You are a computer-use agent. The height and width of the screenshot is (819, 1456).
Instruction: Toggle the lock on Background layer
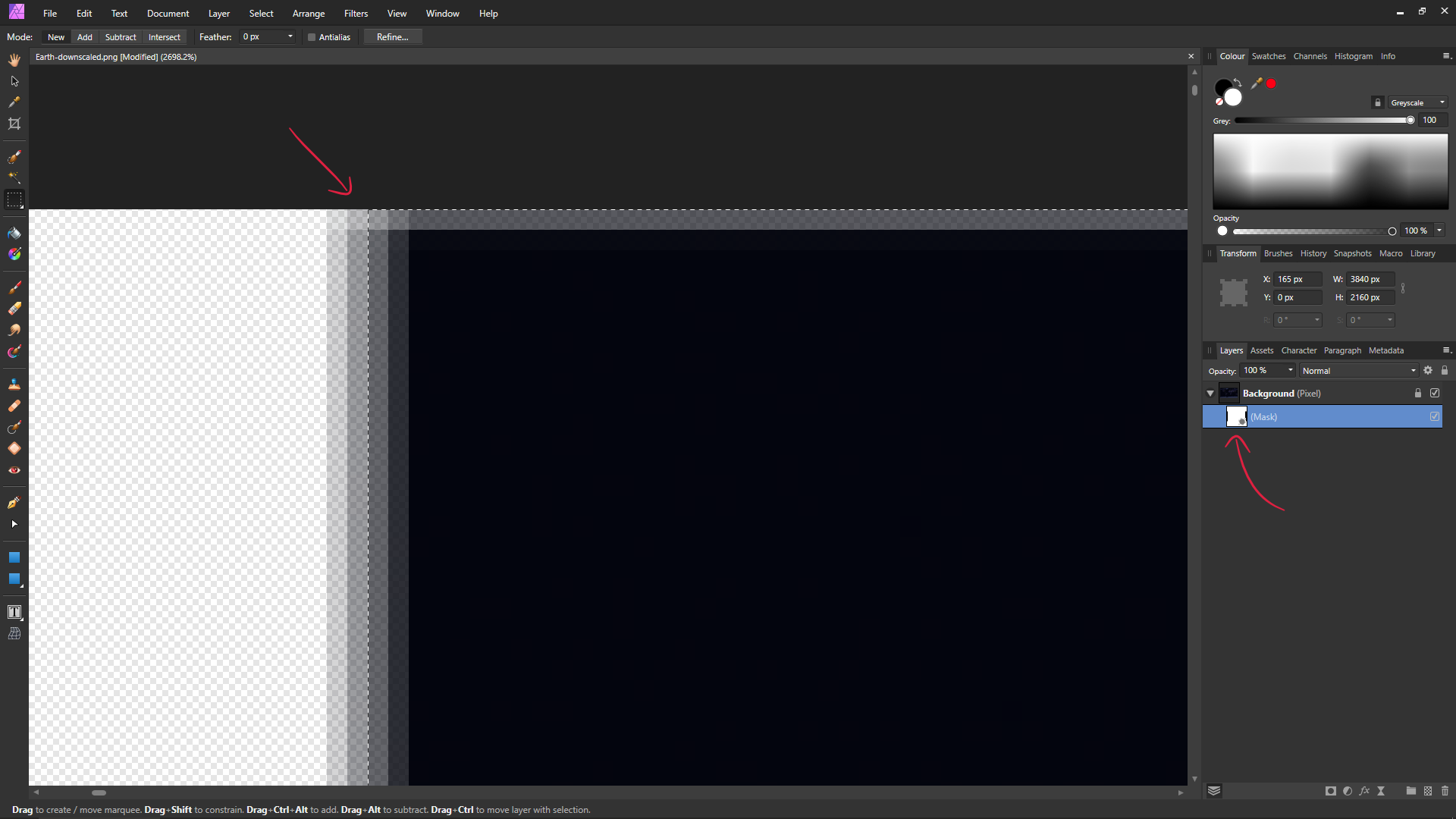coord(1418,394)
